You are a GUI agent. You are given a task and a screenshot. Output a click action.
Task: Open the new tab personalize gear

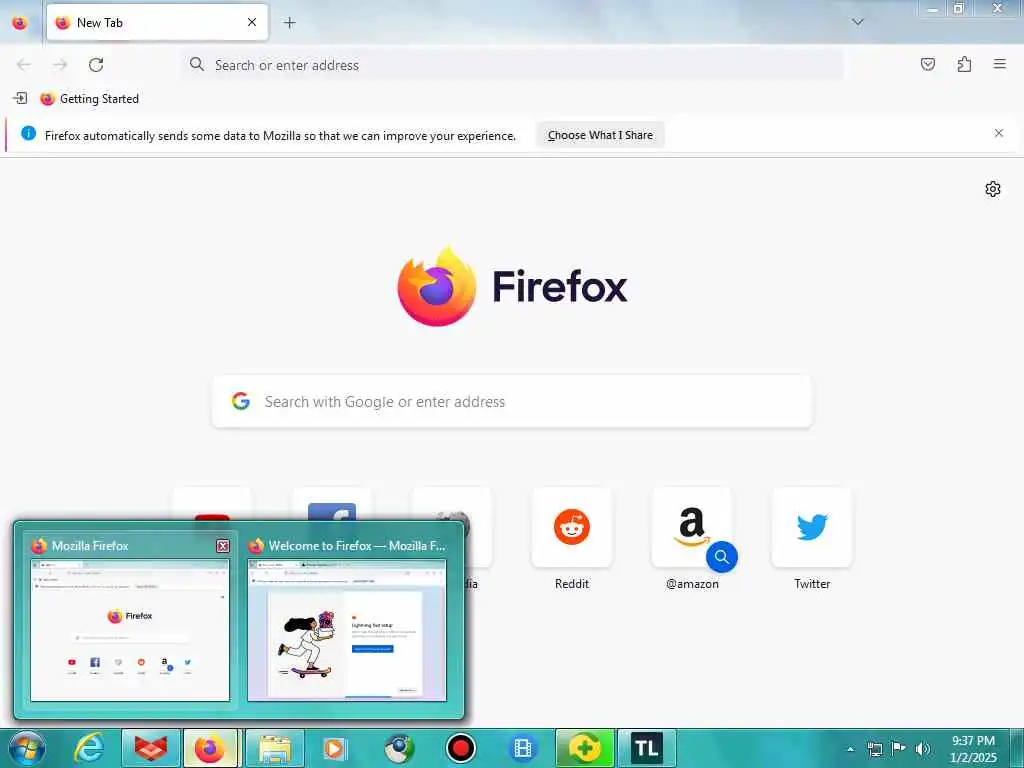993,189
